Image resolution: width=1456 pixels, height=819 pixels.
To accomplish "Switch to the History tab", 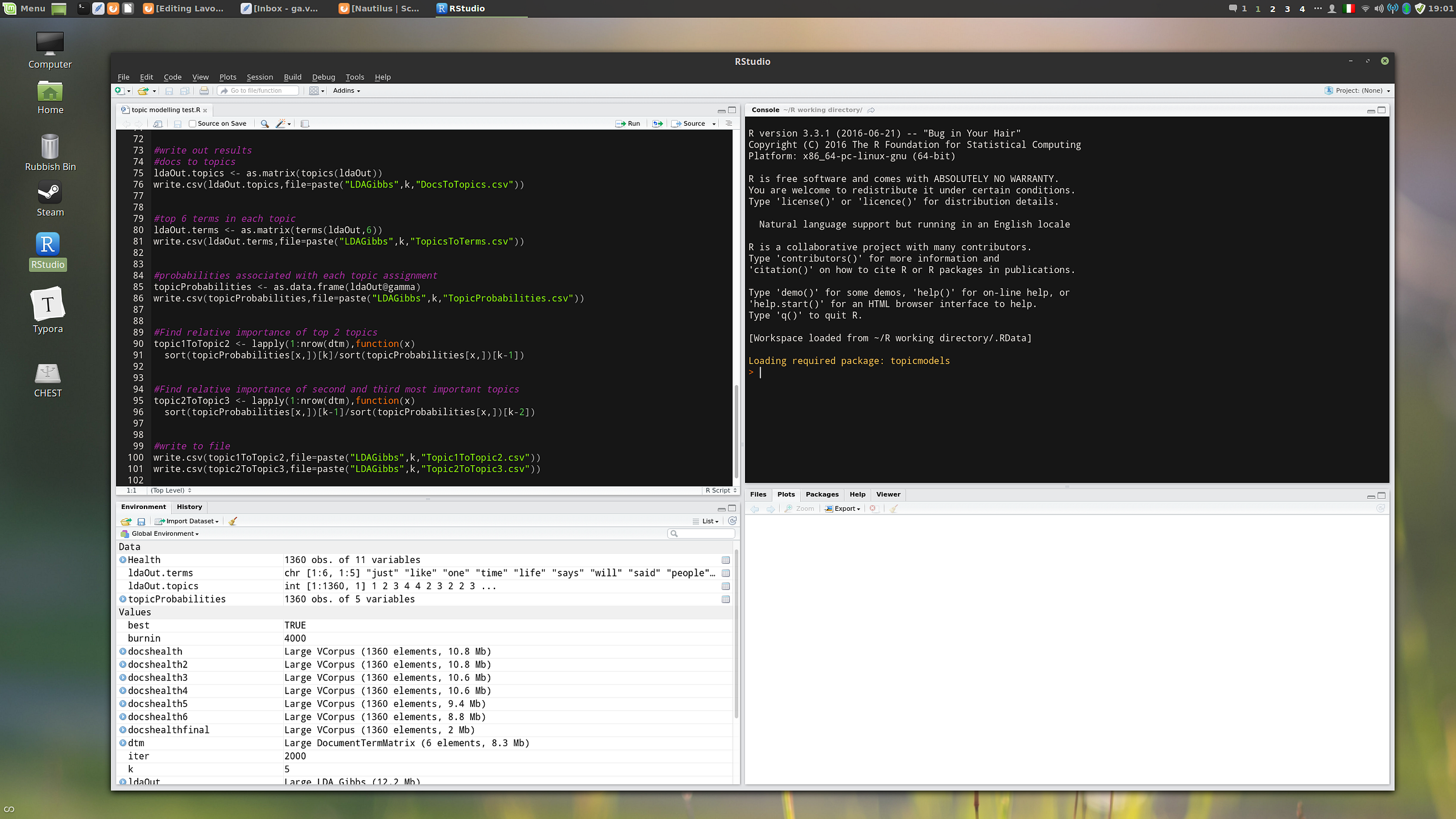I will [189, 507].
